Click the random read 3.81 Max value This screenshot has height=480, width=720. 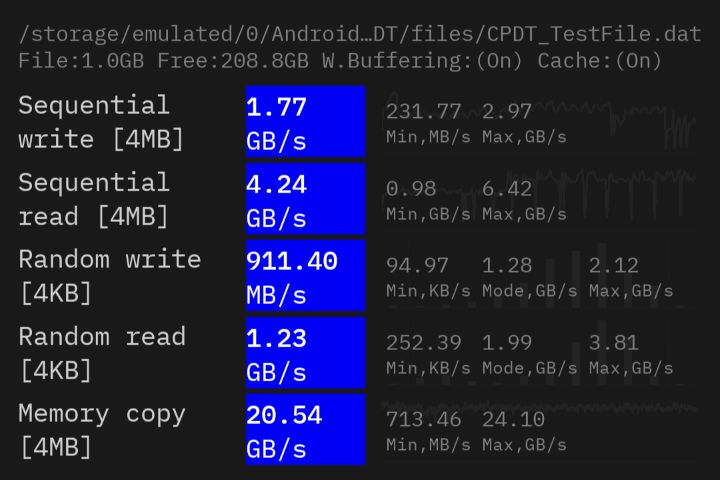click(x=613, y=343)
